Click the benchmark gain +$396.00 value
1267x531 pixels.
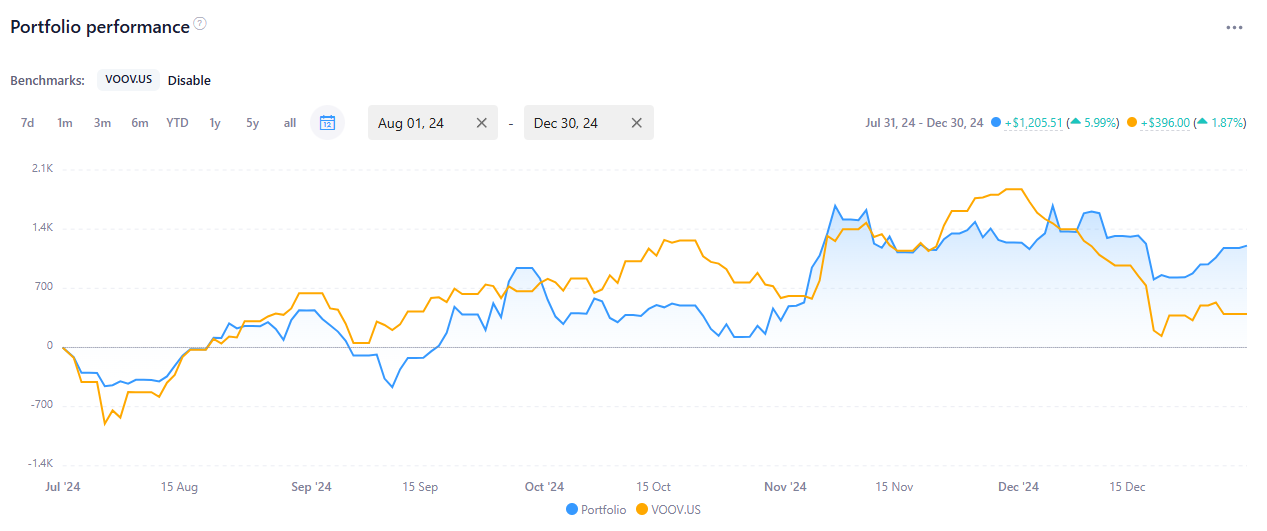click(1167, 123)
